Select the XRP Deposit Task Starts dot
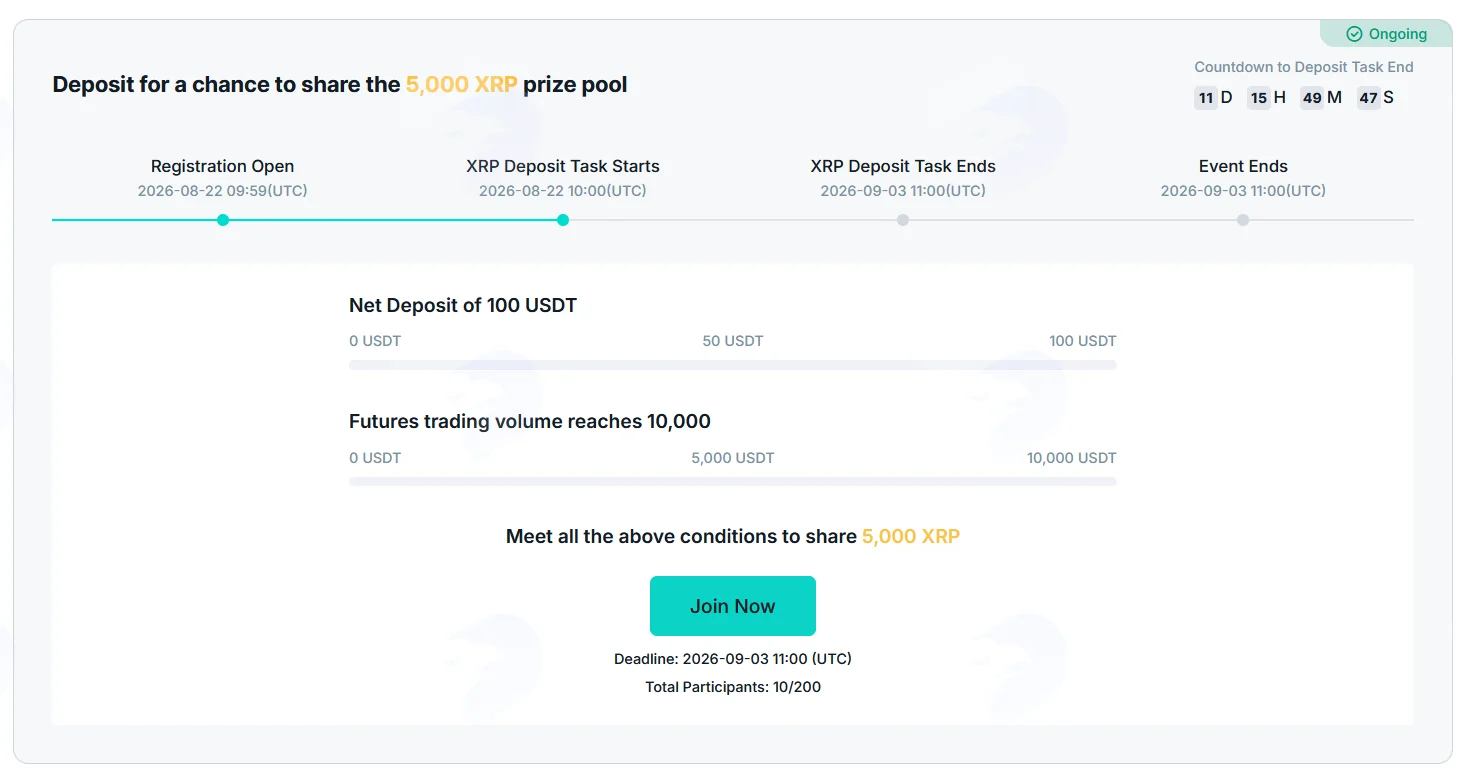Viewport: 1468px width, 778px height. tap(563, 220)
